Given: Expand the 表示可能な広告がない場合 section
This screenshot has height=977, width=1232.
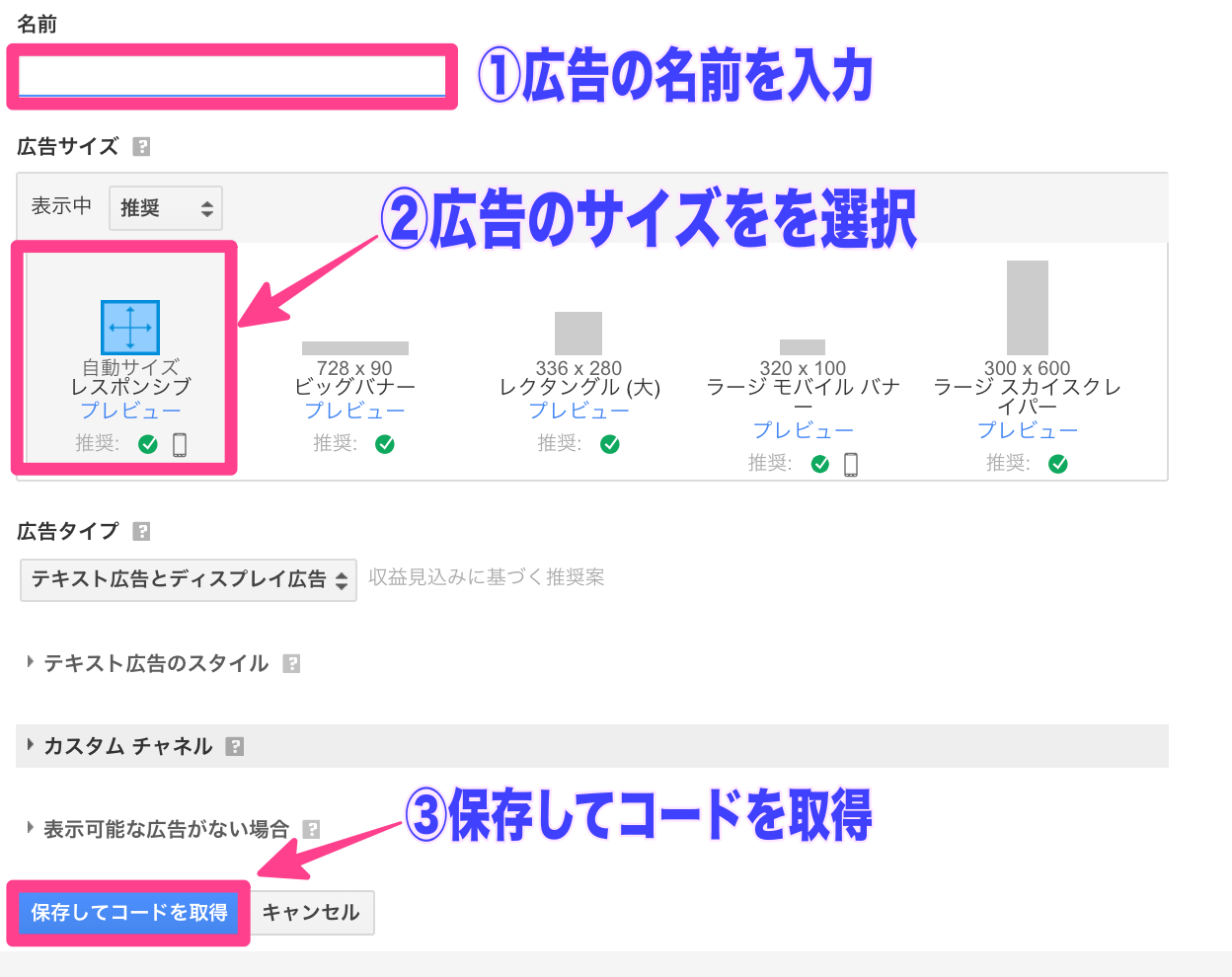Looking at the screenshot, I should [158, 829].
